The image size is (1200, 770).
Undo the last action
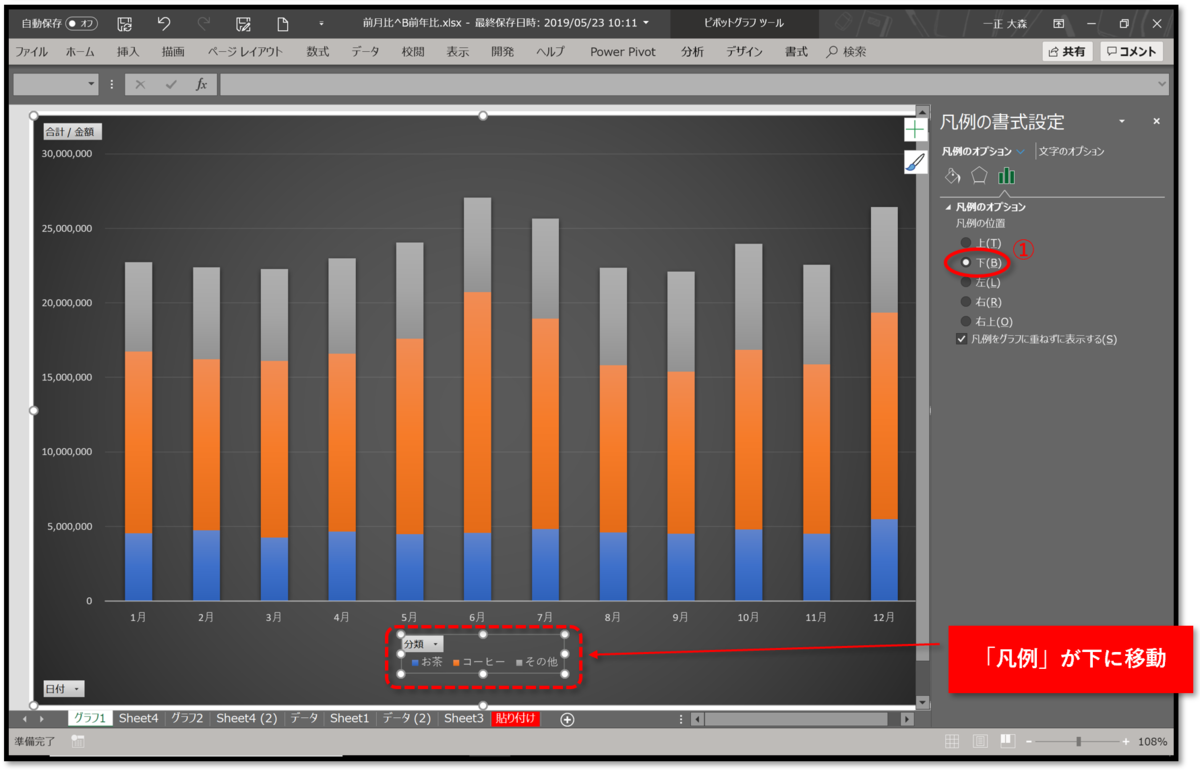pyautogui.click(x=164, y=23)
